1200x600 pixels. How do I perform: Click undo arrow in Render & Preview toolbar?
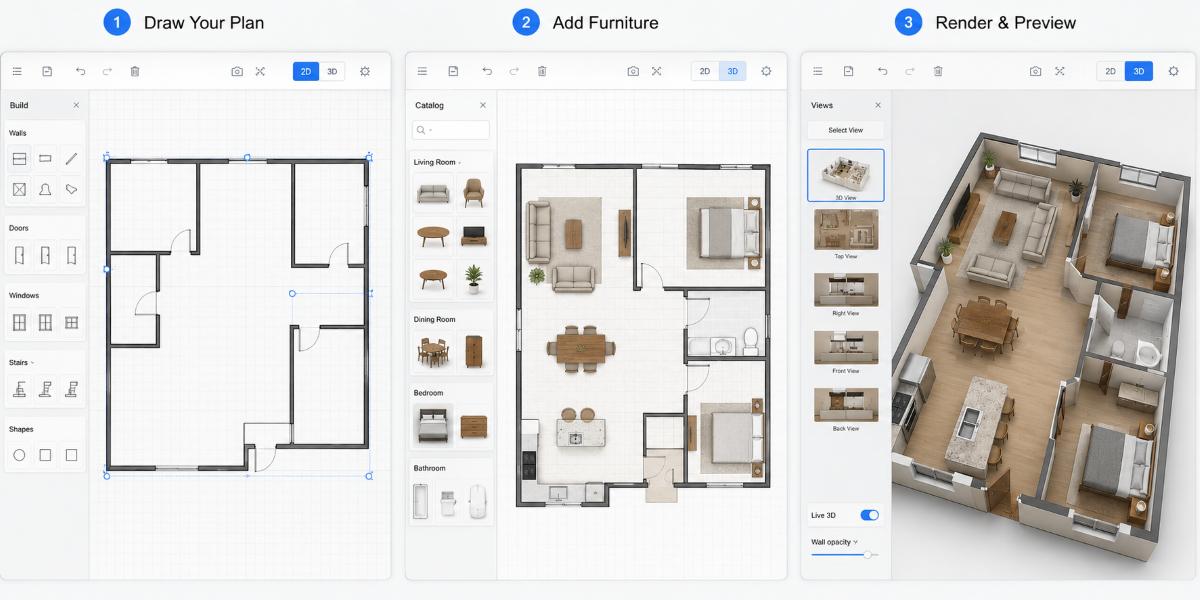[x=882, y=71]
